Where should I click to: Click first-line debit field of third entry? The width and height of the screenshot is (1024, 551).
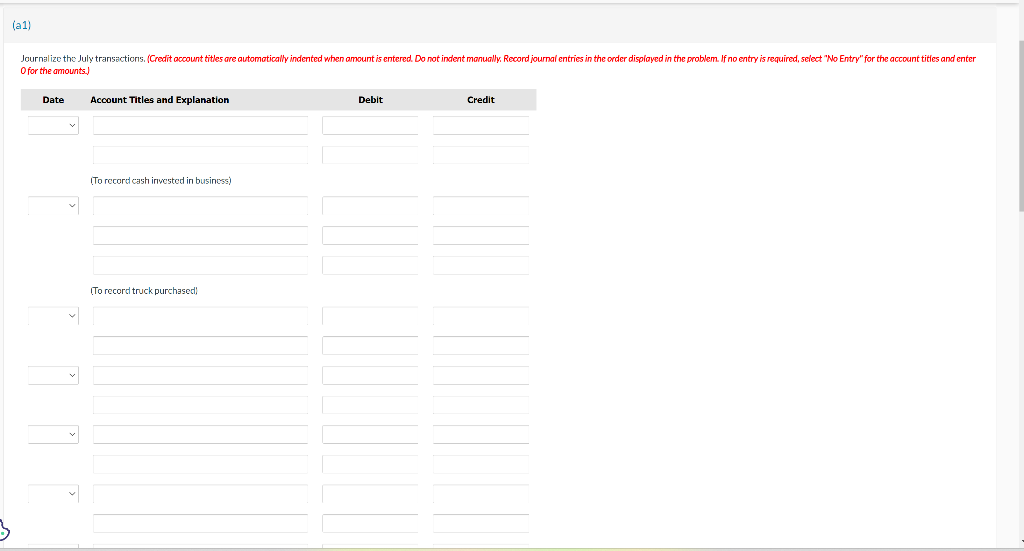[x=370, y=316]
